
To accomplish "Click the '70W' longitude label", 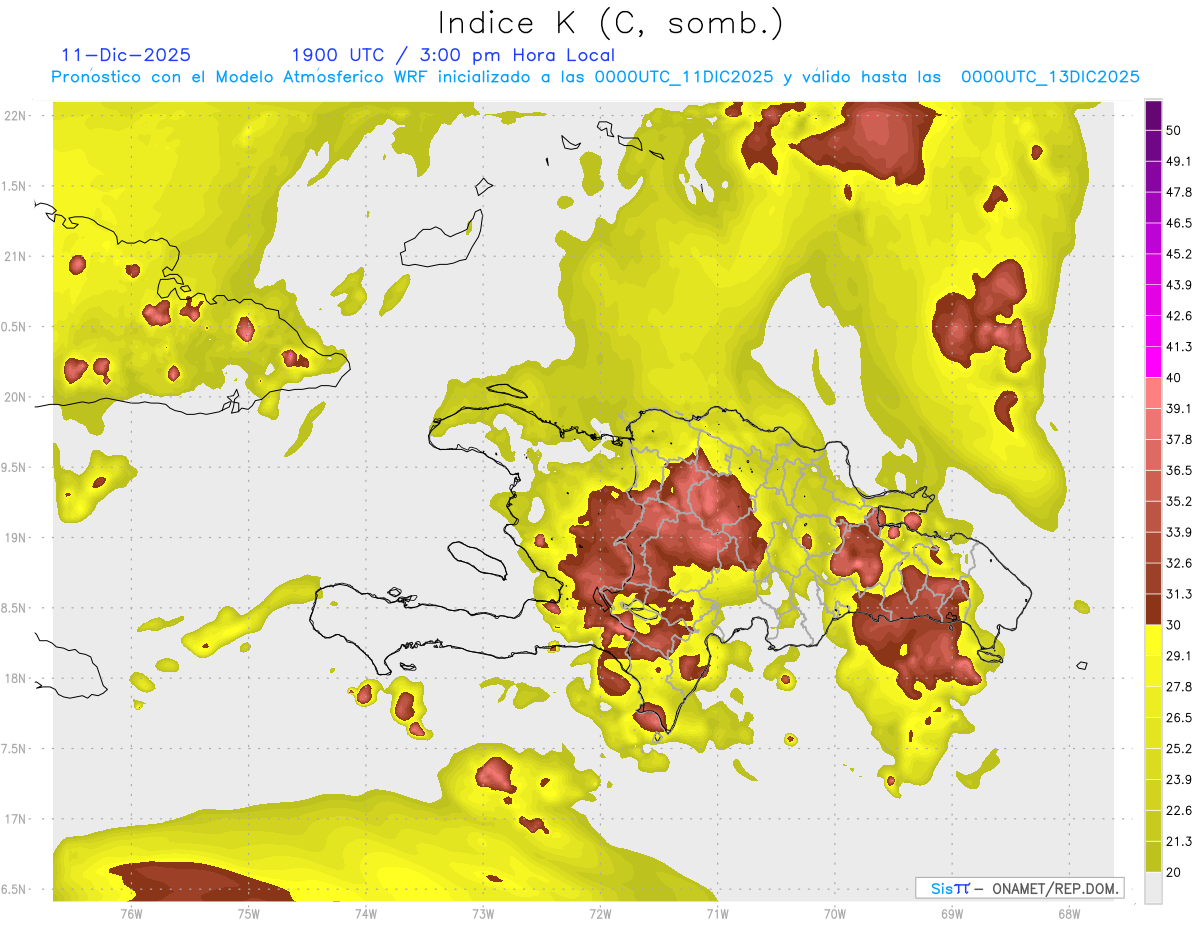I will [x=835, y=914].
